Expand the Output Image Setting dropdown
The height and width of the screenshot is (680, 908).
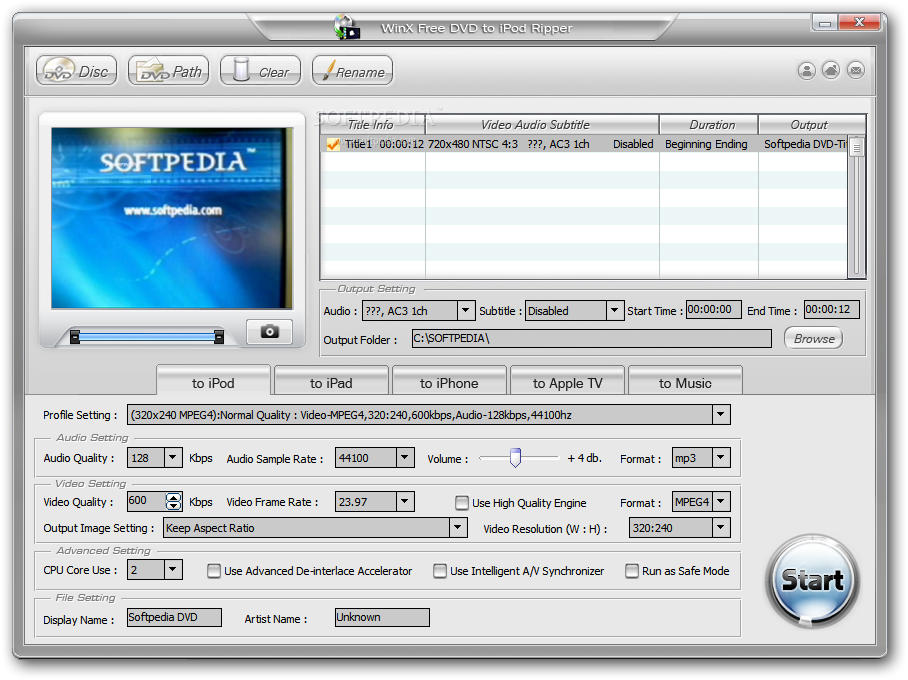pyautogui.click(x=458, y=528)
